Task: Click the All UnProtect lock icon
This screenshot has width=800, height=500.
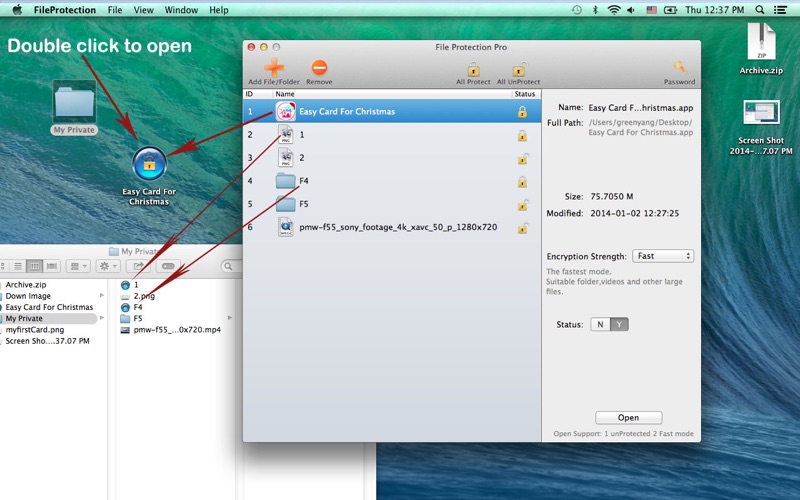Action: pyautogui.click(x=519, y=69)
